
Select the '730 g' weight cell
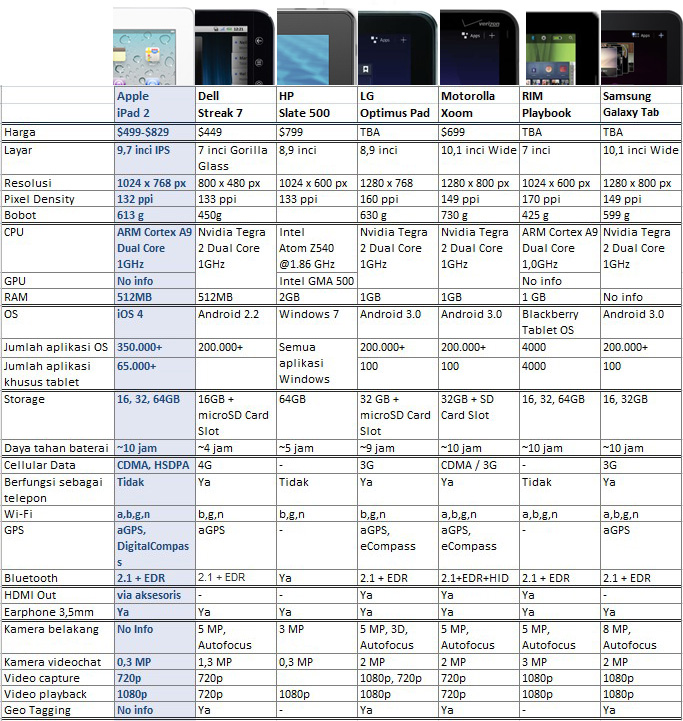pos(479,215)
